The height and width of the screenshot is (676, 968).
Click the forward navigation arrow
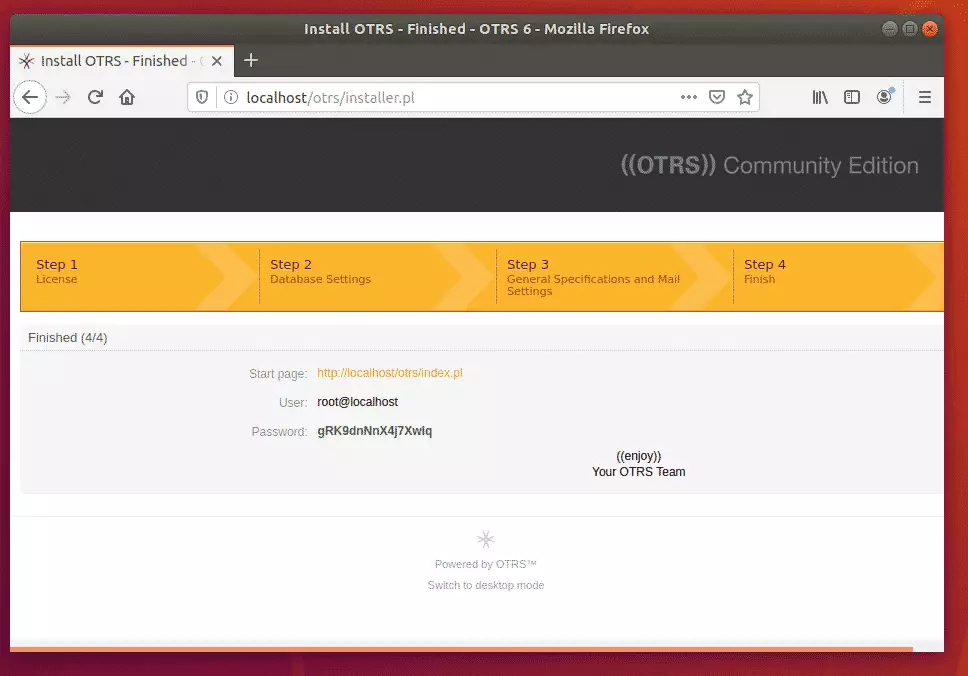click(x=63, y=97)
